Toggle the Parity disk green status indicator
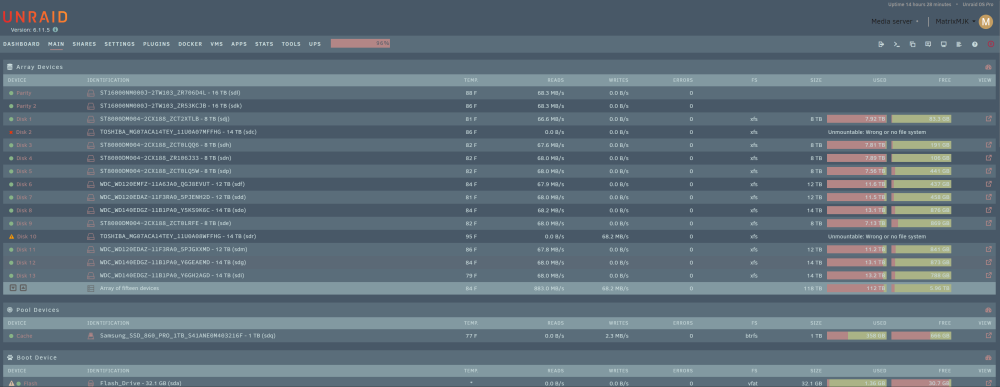Image resolution: width=1000 pixels, height=387 pixels. point(11,93)
